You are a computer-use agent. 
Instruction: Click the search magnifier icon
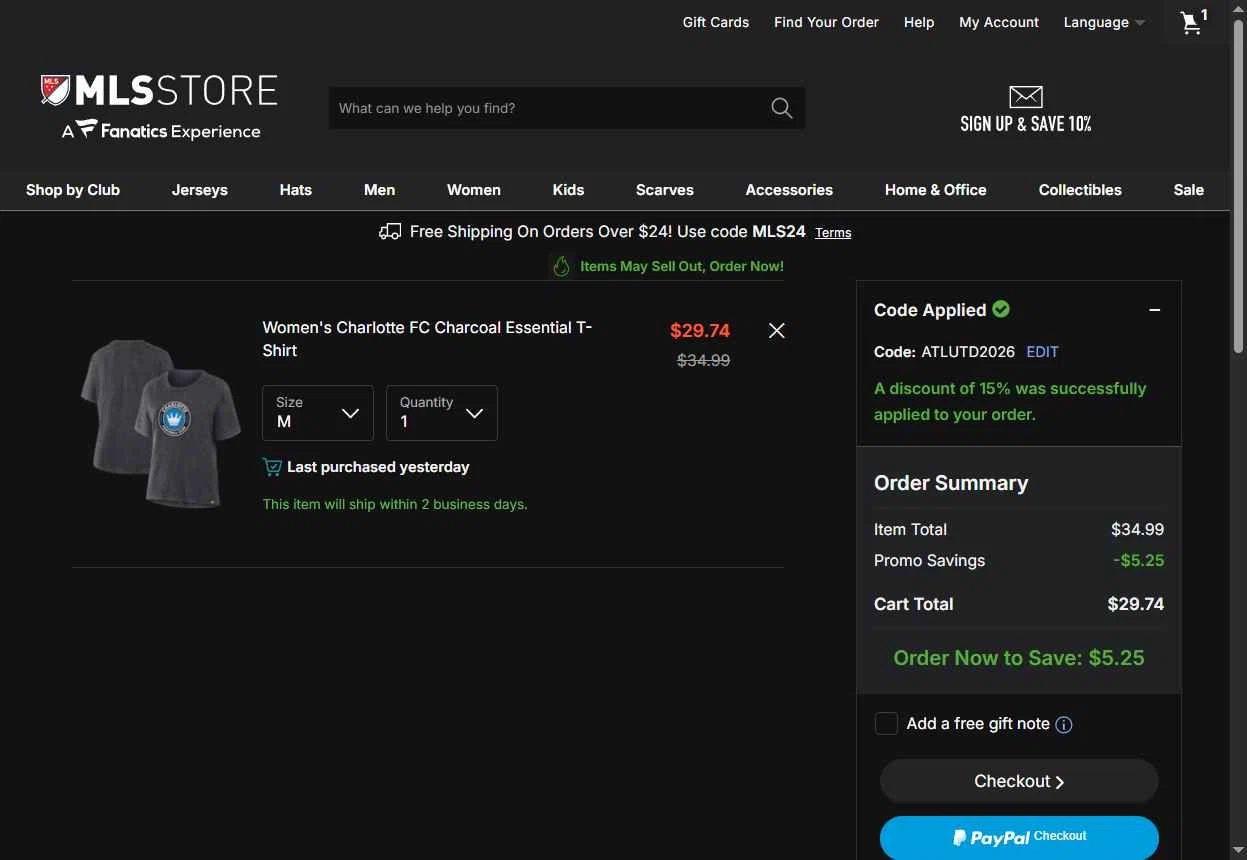pyautogui.click(x=782, y=108)
